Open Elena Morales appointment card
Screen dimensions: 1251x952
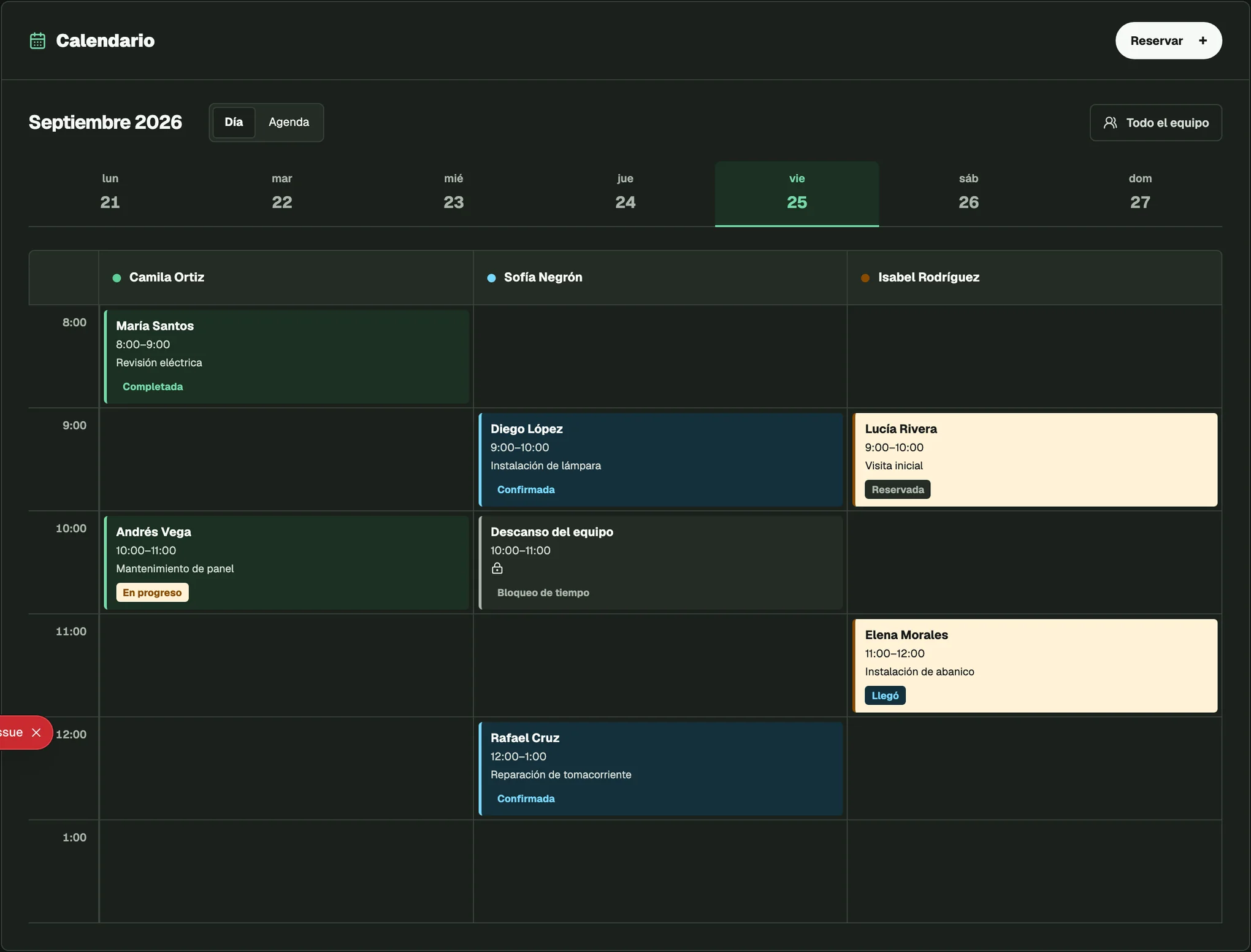pyautogui.click(x=1035, y=666)
